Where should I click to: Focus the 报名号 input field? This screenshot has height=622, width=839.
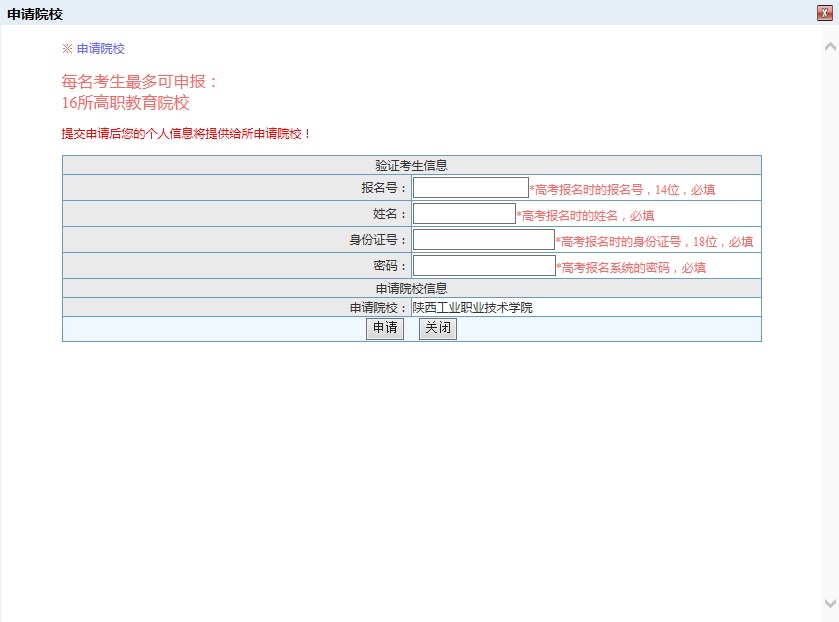coord(470,188)
